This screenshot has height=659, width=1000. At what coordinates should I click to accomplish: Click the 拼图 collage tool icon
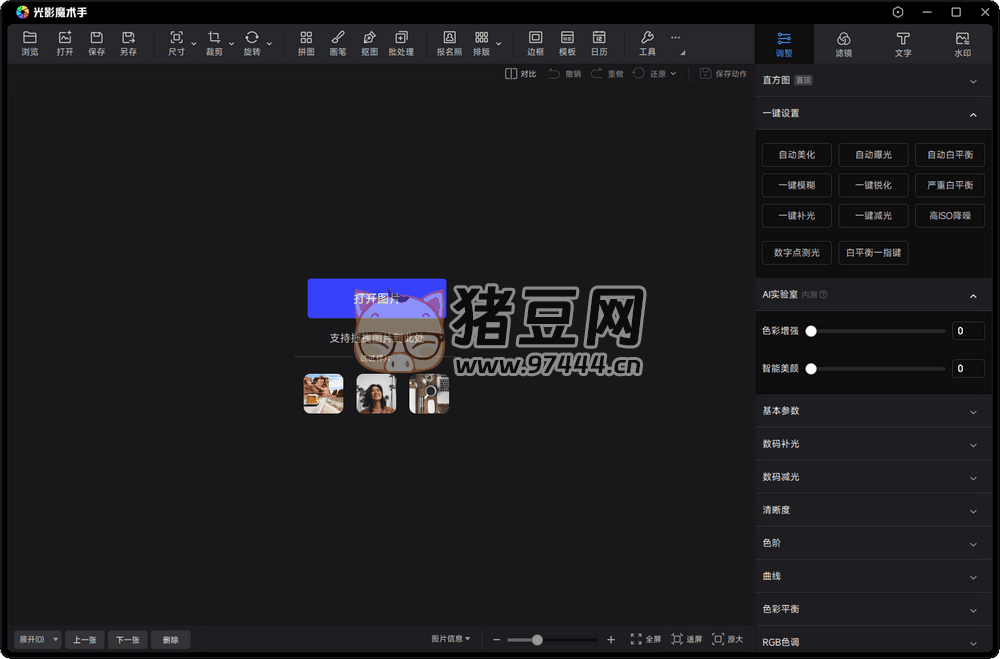pyautogui.click(x=306, y=42)
